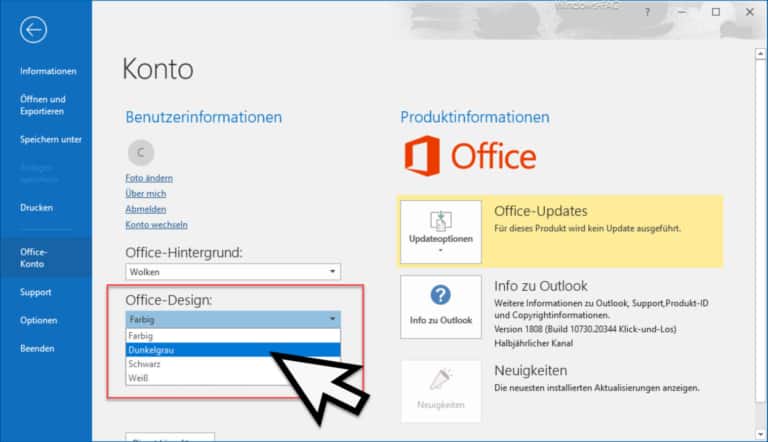
Task: Choose Schwarz from the design list
Action: [144, 364]
